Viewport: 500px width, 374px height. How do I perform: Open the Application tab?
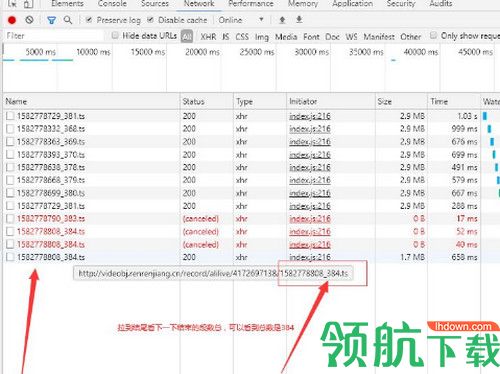(x=352, y=4)
